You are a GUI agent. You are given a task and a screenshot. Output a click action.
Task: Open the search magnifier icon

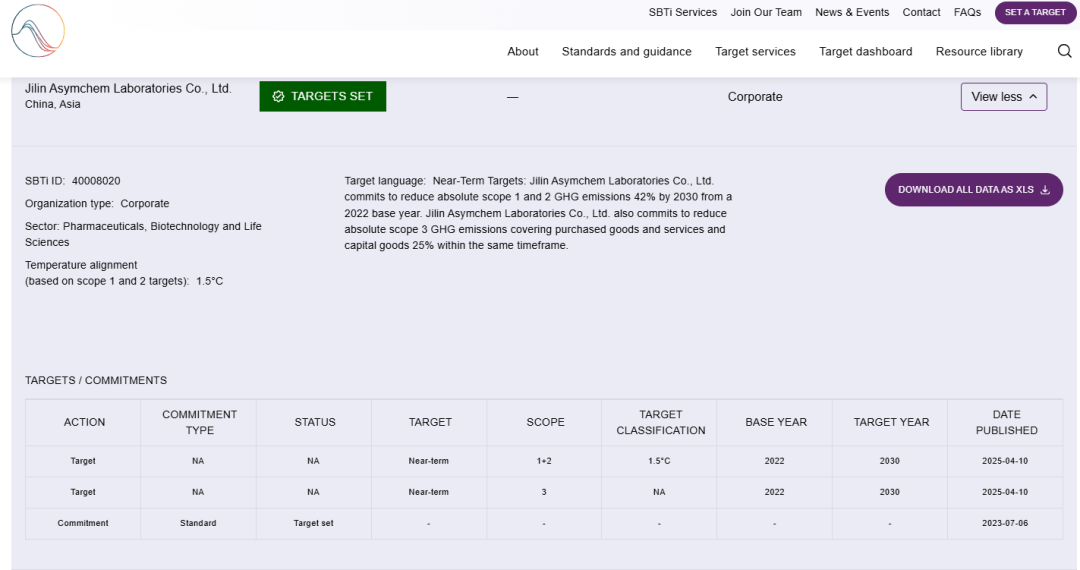(x=1064, y=51)
